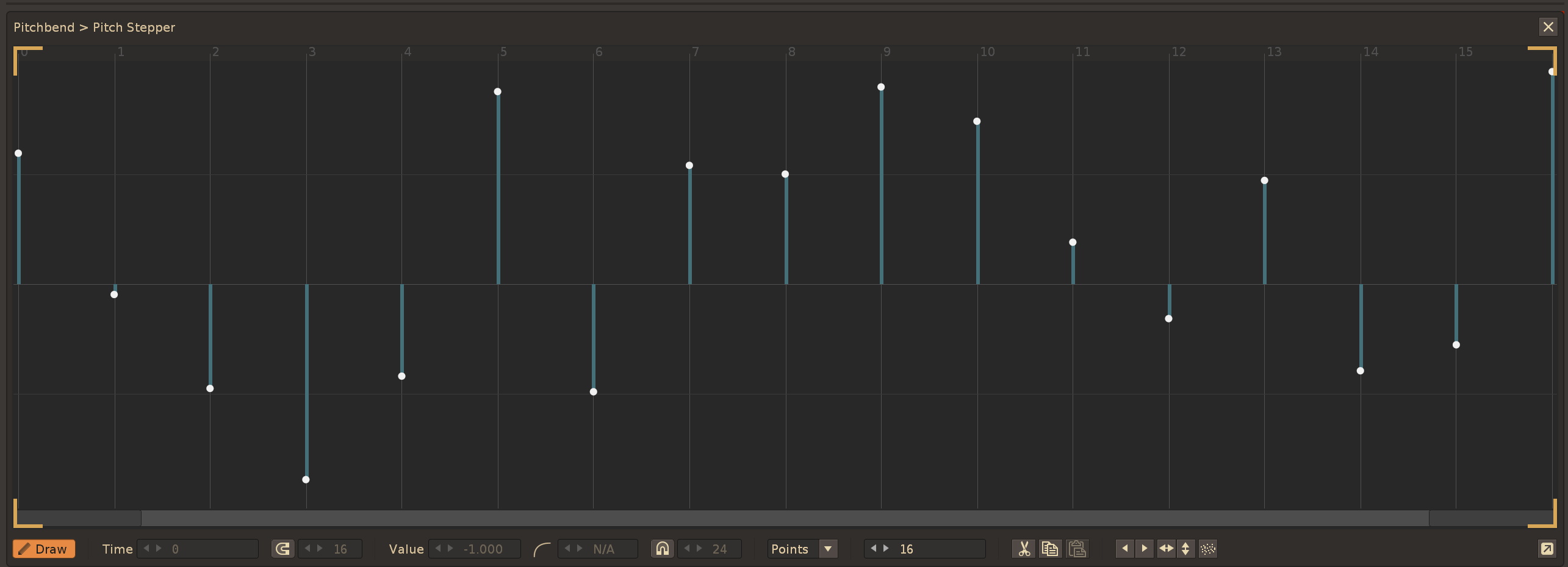Shift the envelope right with the right arrow
This screenshot has width=1568, height=567.
[x=1144, y=549]
